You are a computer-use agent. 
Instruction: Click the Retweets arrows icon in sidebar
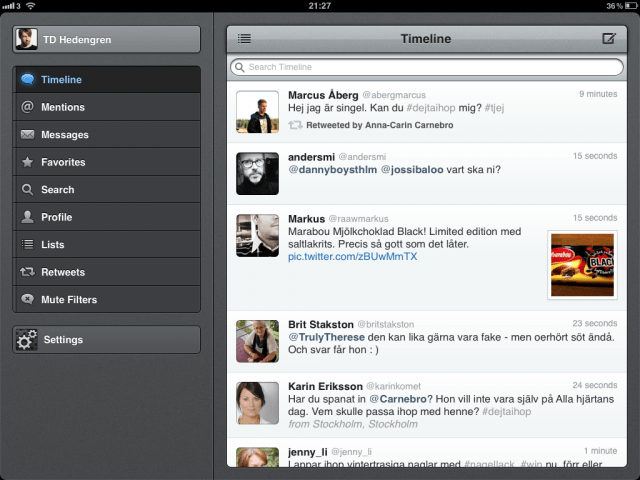click(x=27, y=272)
